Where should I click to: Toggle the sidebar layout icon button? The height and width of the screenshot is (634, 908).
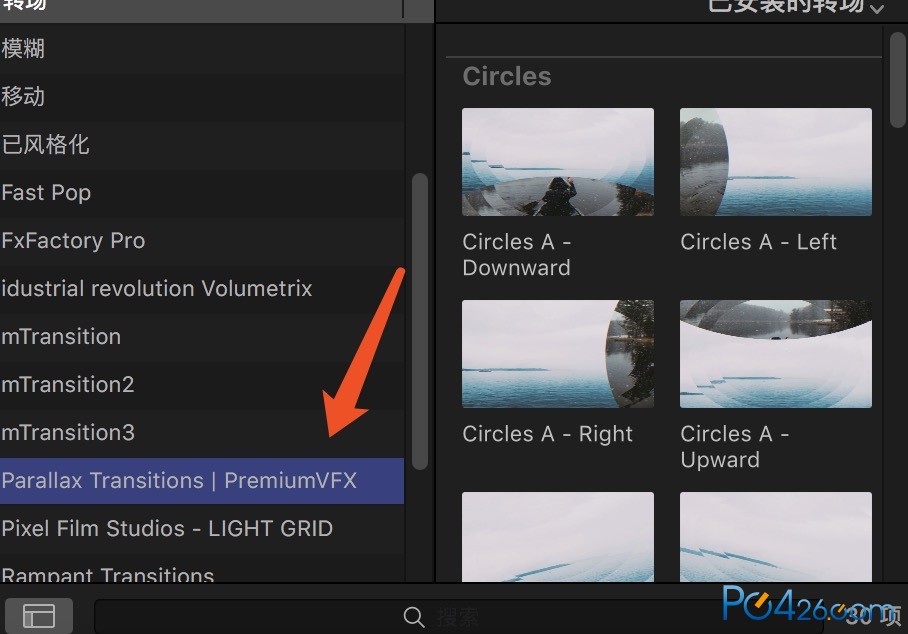coord(39,615)
